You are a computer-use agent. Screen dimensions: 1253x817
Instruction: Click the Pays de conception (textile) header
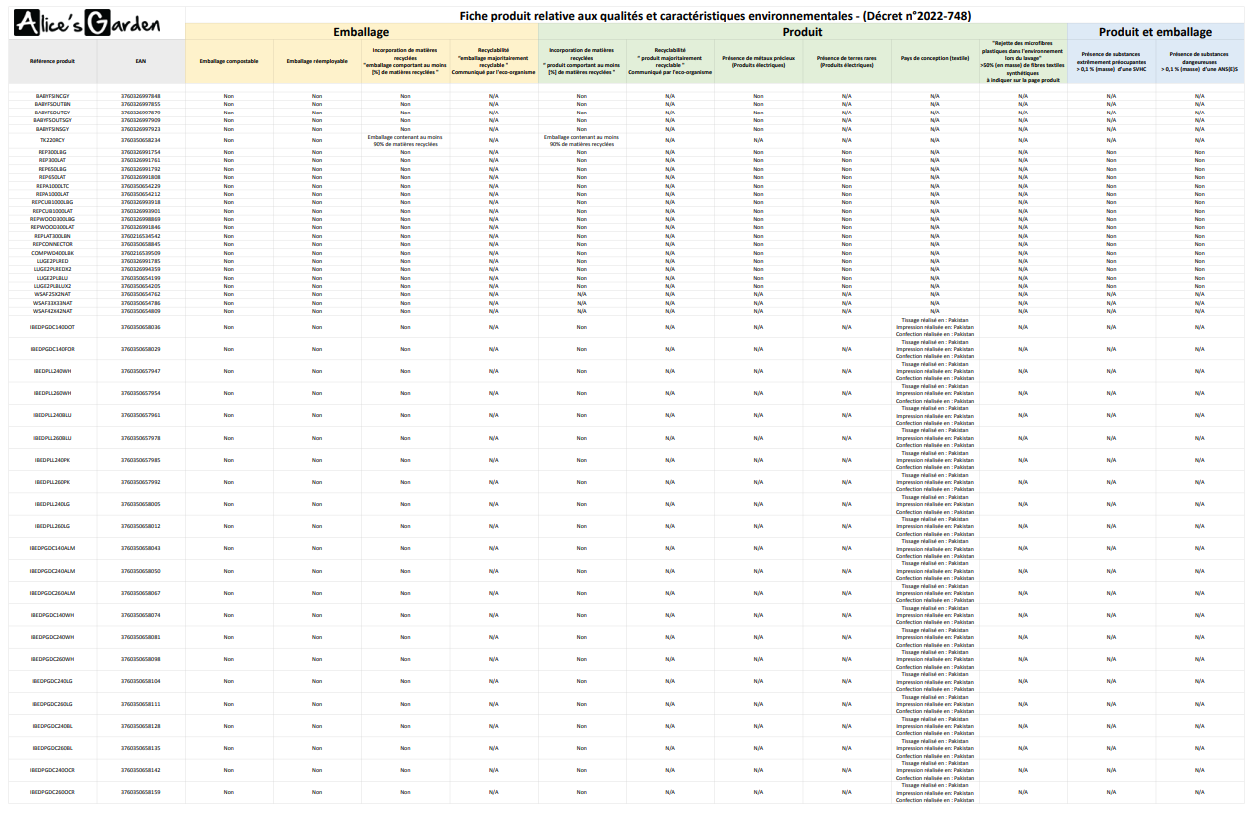click(935, 60)
